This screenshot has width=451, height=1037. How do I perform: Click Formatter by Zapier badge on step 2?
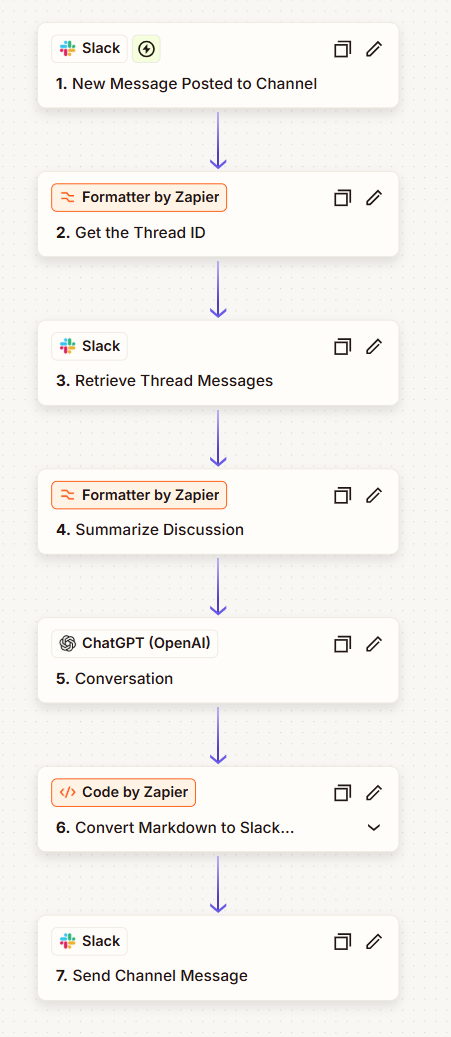click(x=139, y=198)
